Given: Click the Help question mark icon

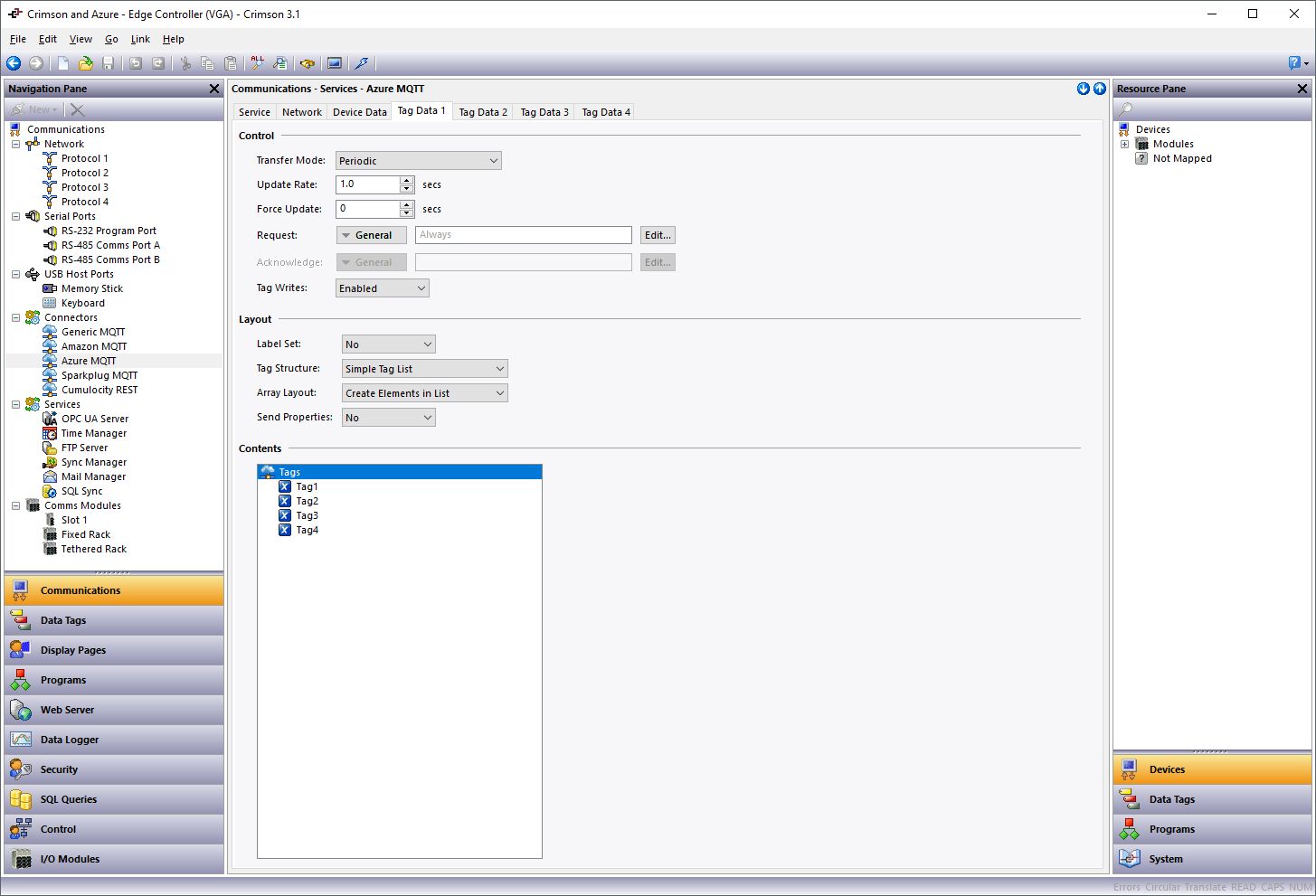Looking at the screenshot, I should [1294, 63].
